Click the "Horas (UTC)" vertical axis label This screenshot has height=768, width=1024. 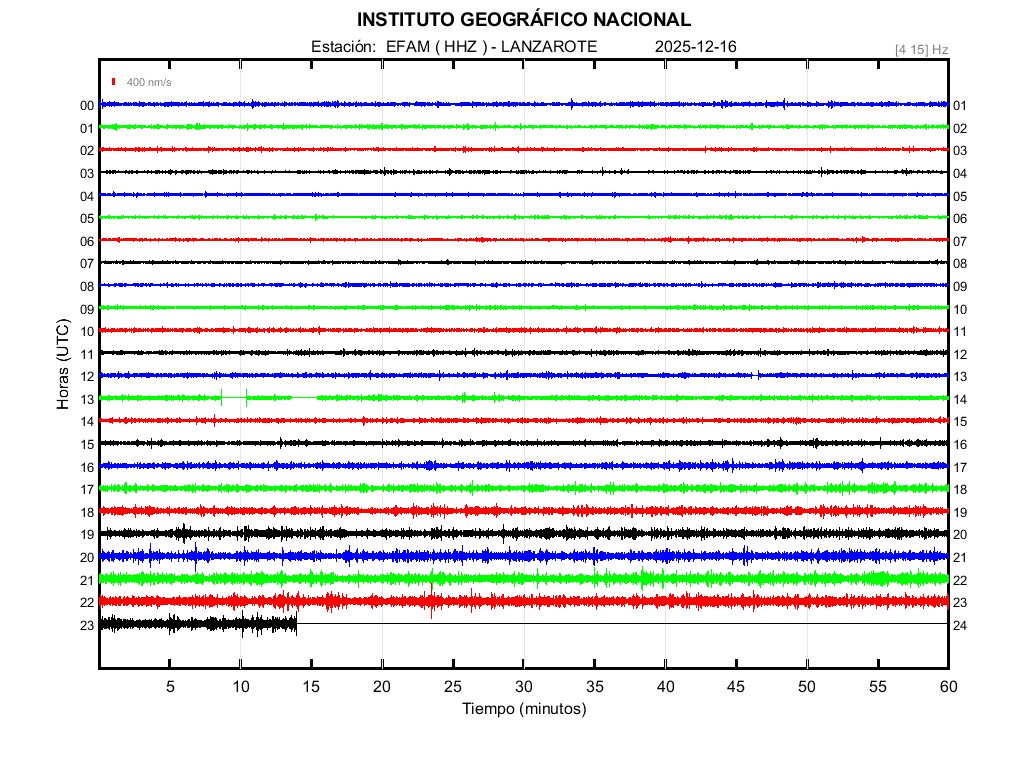[x=63, y=364]
